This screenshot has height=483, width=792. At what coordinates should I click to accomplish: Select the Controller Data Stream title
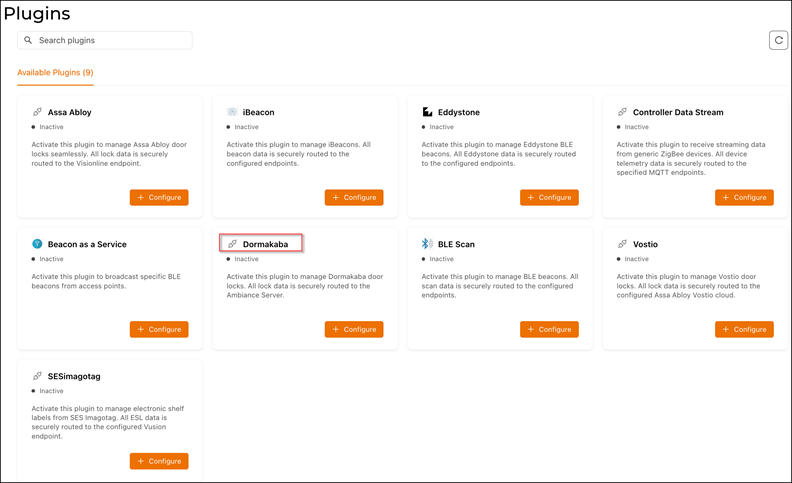tap(678, 112)
